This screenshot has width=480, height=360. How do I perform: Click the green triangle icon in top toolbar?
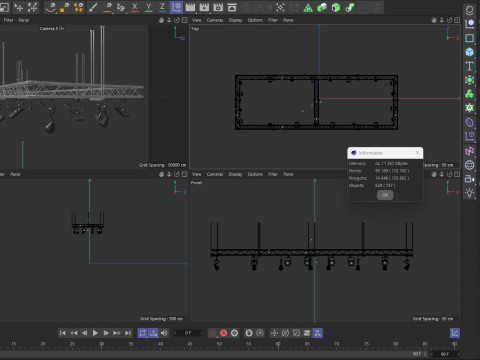(x=308, y=7)
